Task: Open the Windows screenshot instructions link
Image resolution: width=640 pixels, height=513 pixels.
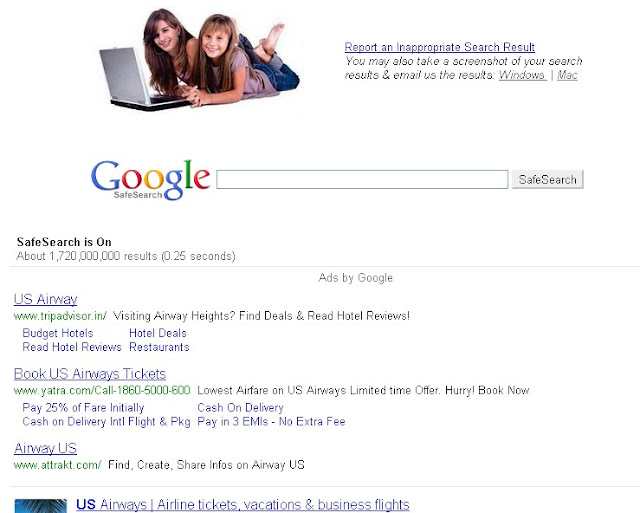Action: pyautogui.click(x=522, y=75)
